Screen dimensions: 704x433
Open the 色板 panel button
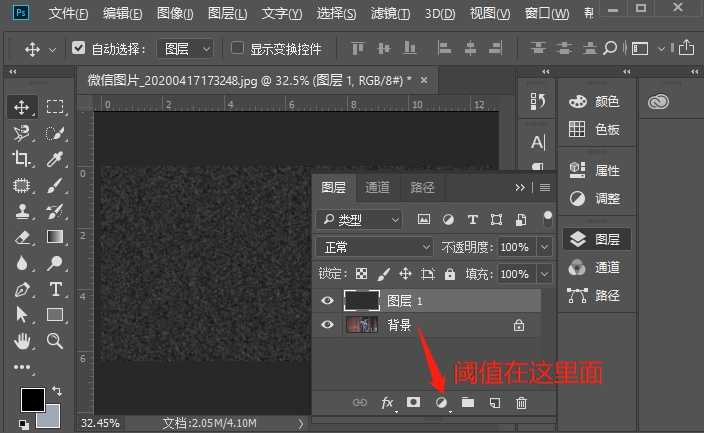[x=595, y=129]
